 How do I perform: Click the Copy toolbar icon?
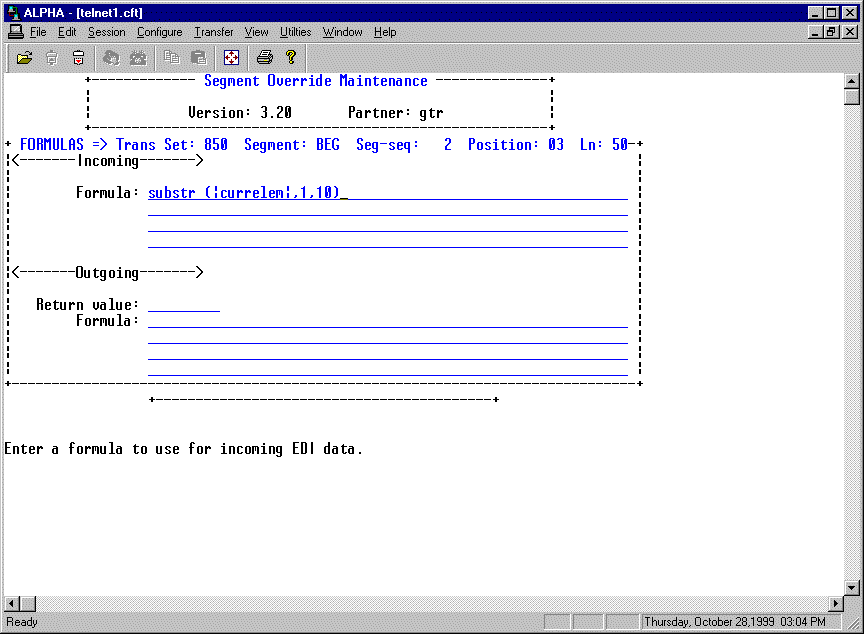170,57
